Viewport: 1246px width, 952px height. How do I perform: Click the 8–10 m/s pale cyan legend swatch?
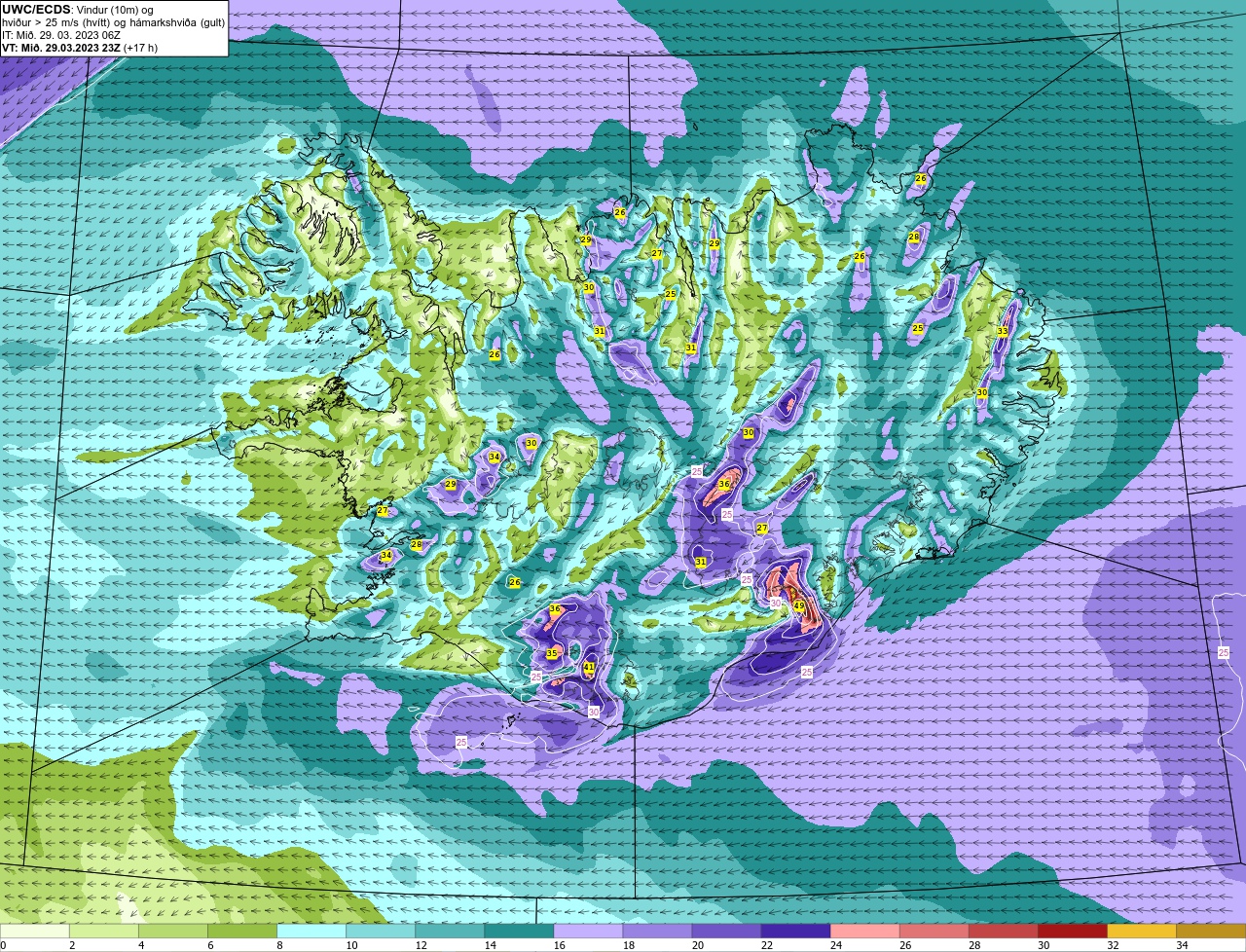311,932
